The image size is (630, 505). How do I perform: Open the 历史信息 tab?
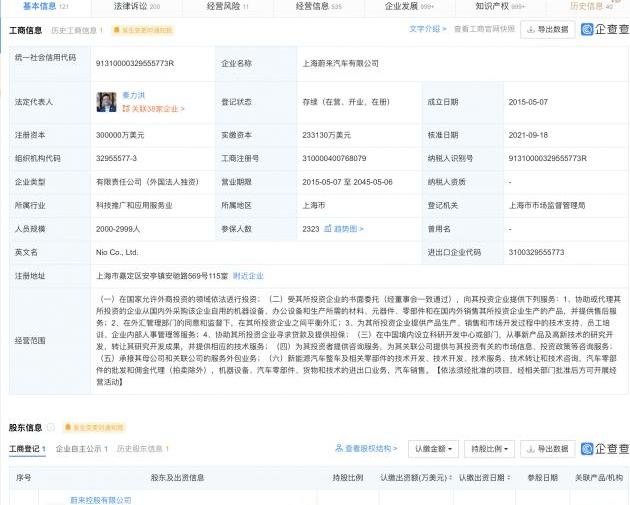[x=591, y=6]
